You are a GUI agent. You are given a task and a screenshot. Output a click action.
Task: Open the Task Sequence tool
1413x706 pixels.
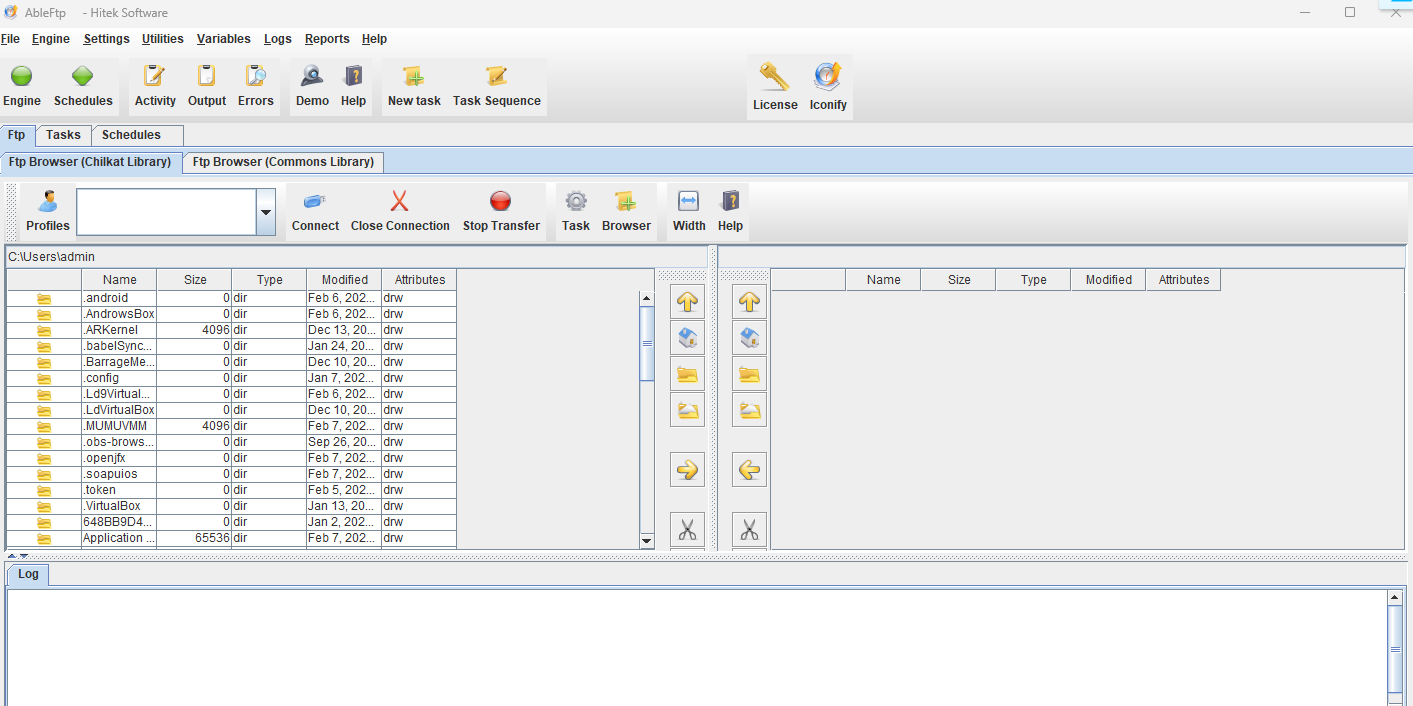point(496,77)
